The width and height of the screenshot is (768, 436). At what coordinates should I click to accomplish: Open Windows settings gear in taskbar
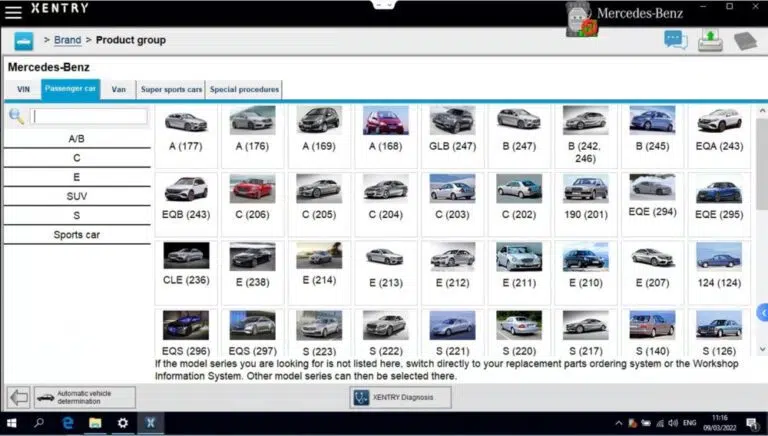pos(123,424)
